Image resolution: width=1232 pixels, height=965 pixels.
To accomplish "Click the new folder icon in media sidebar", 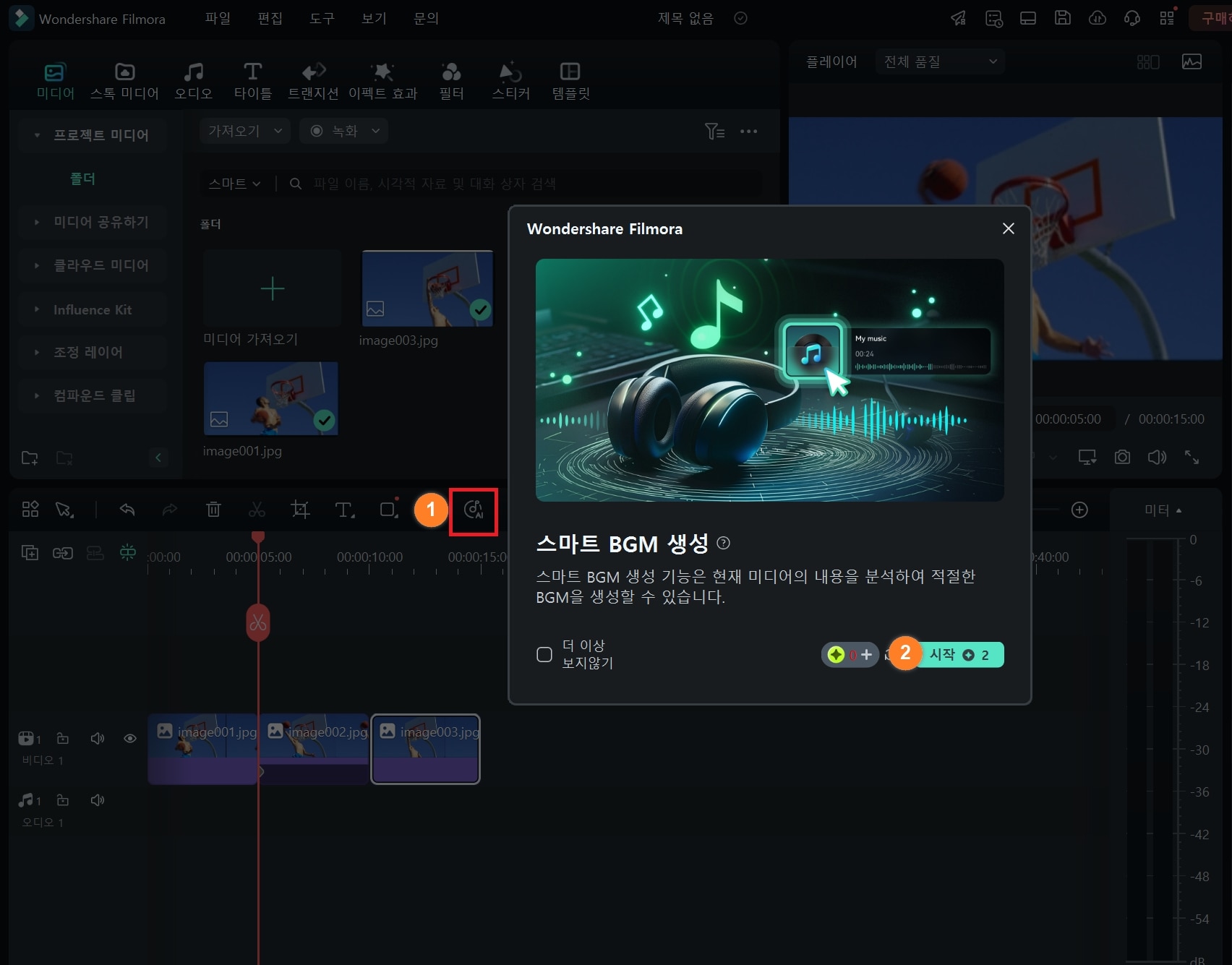I will coord(30,458).
